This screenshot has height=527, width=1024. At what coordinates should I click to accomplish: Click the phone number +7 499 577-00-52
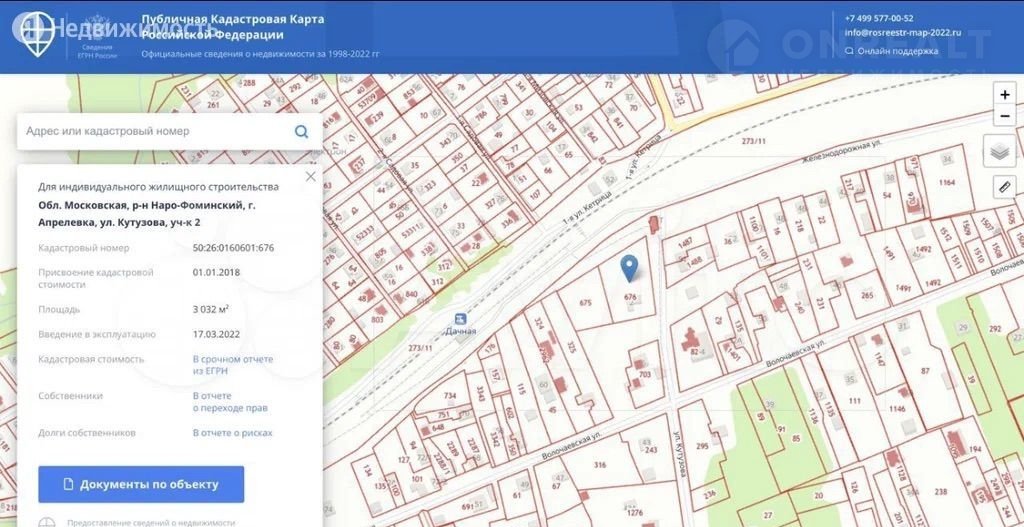pos(879,18)
